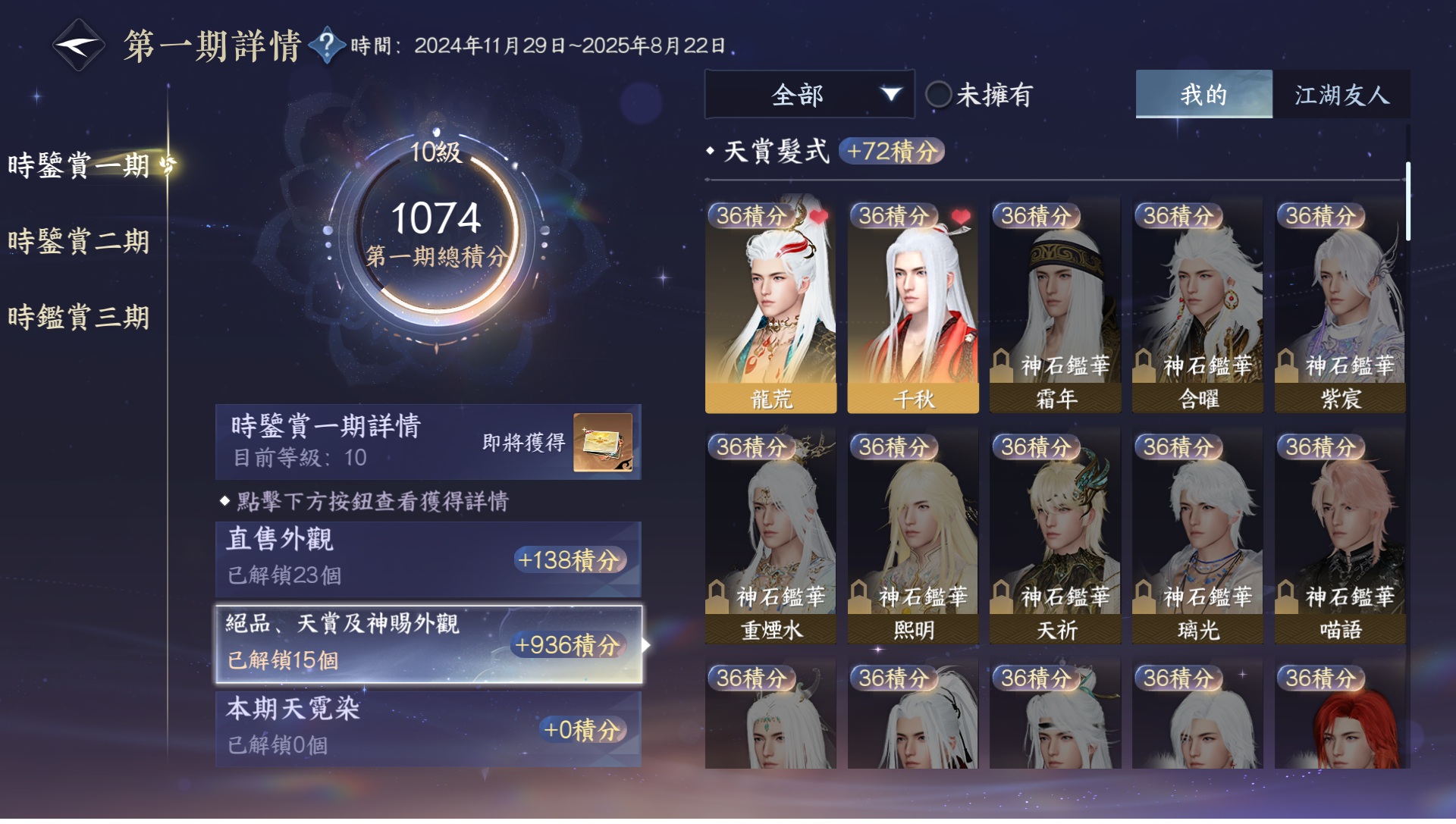
Task: Open 時鑑賞三期 in the sidebar
Action: 79,316
